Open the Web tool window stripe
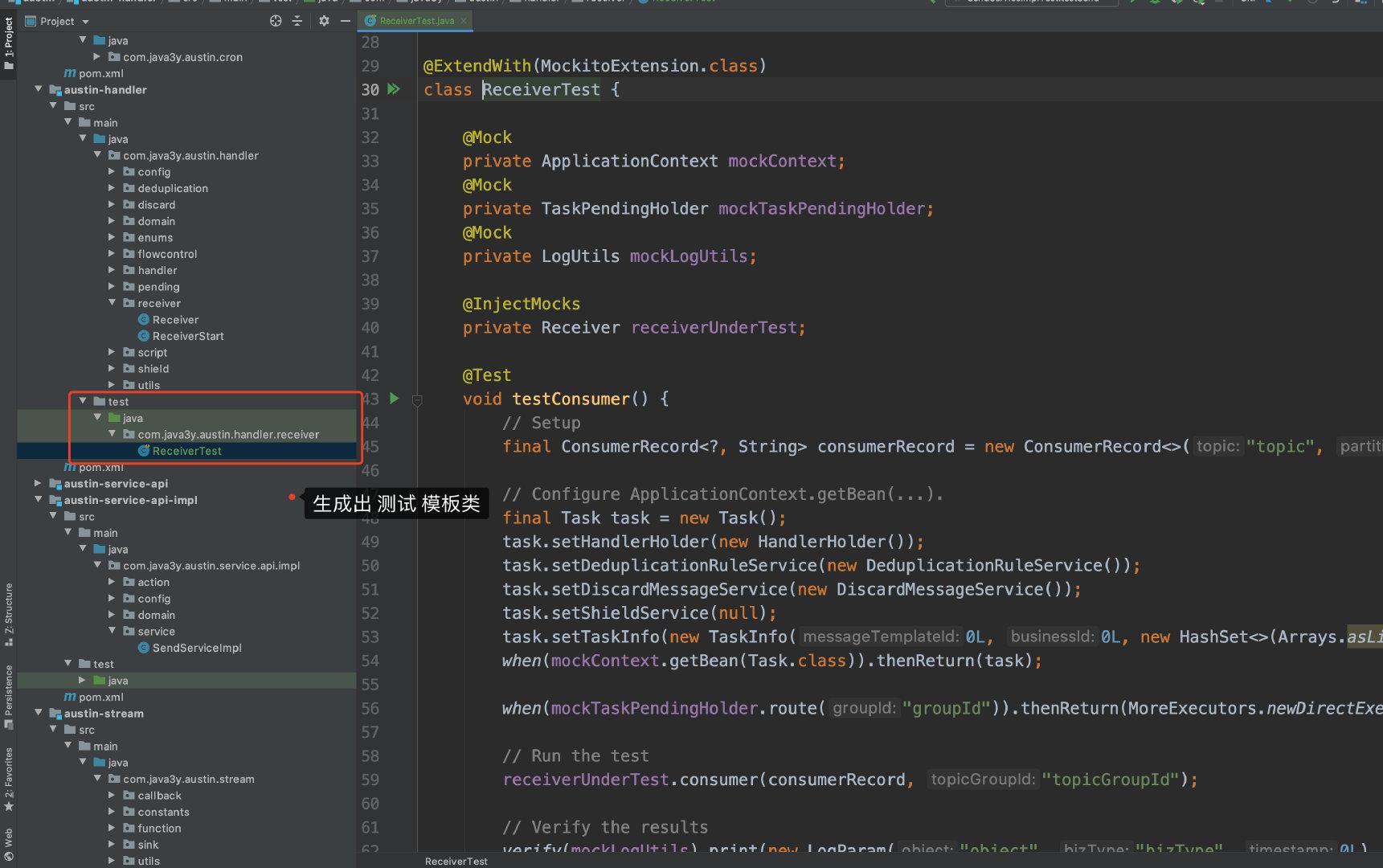1383x868 pixels. (x=8, y=843)
